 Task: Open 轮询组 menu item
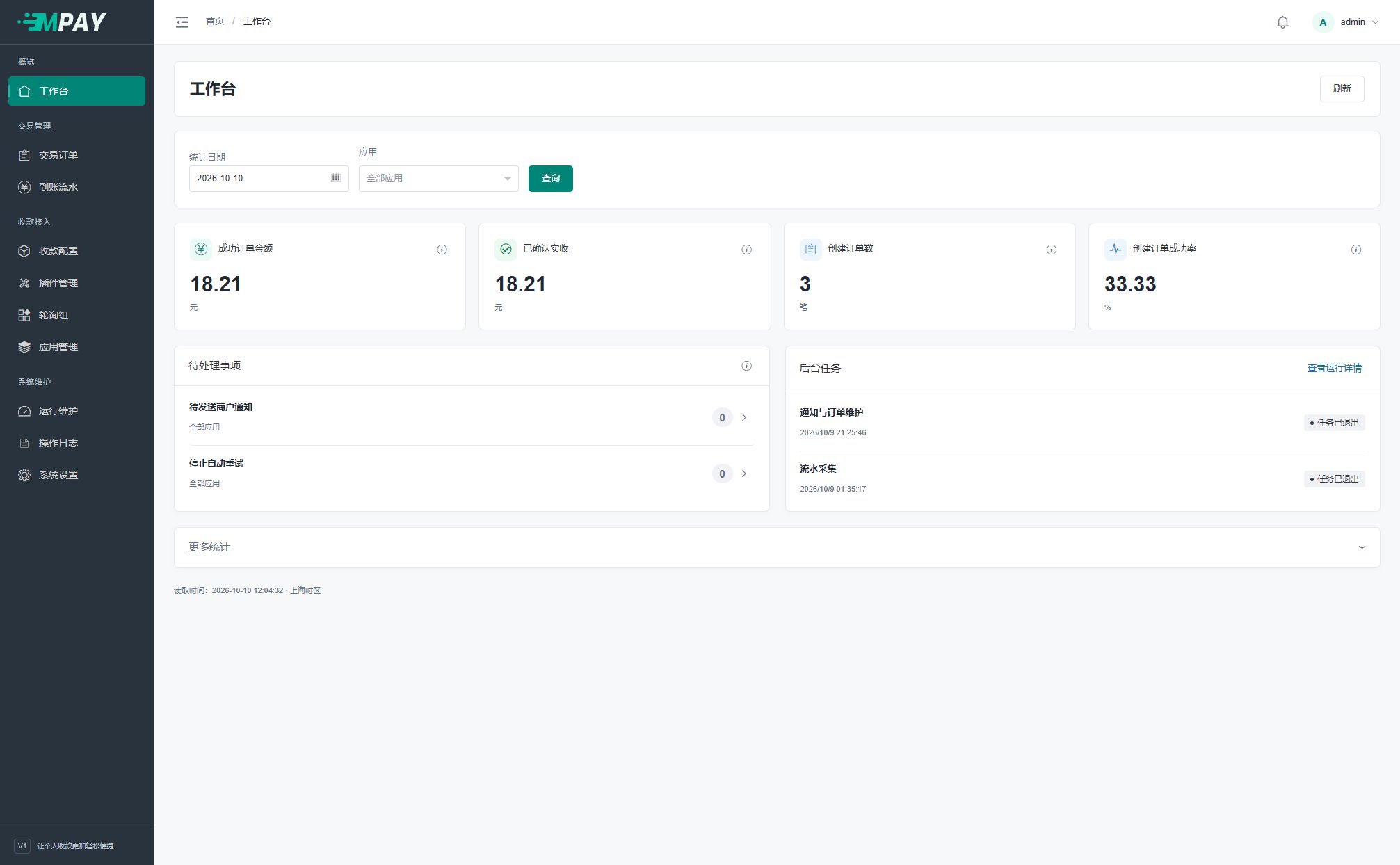pyautogui.click(x=77, y=315)
